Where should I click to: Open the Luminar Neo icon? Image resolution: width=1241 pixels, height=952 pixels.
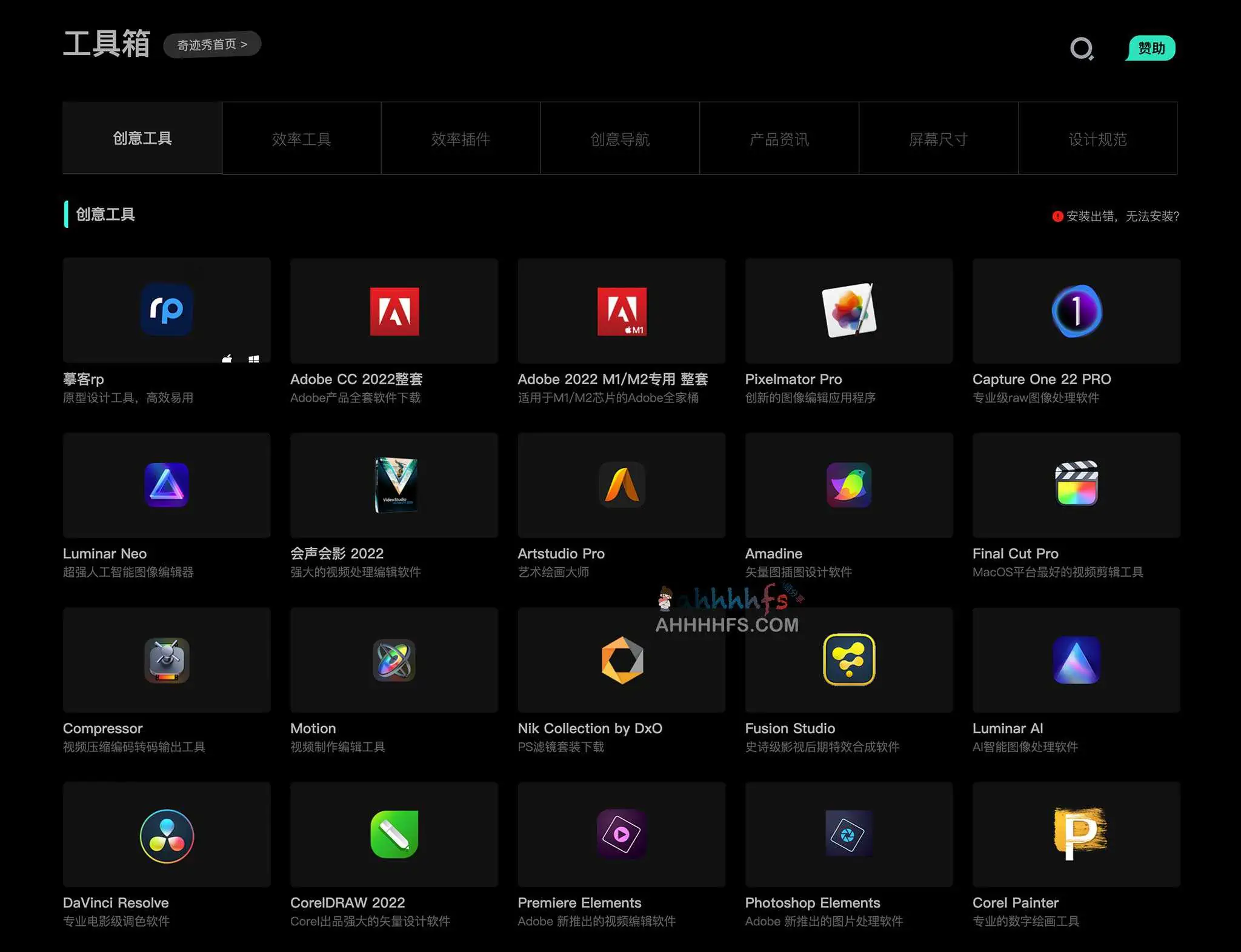point(167,485)
